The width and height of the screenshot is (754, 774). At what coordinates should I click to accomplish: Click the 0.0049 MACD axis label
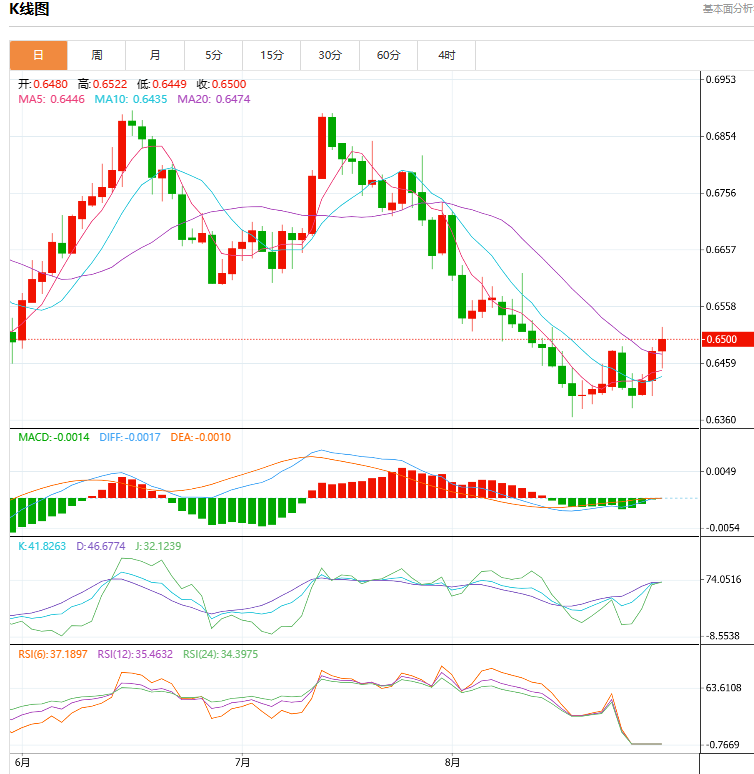721,471
